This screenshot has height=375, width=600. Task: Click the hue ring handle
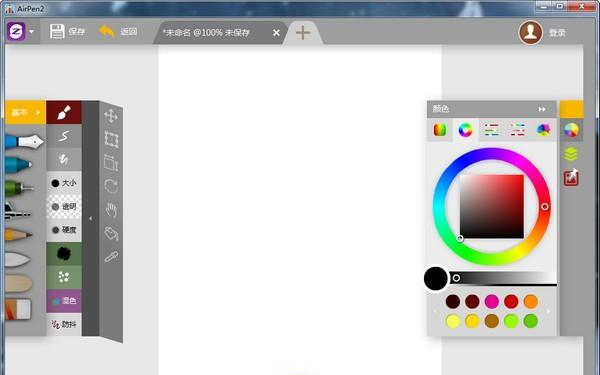[x=545, y=207]
